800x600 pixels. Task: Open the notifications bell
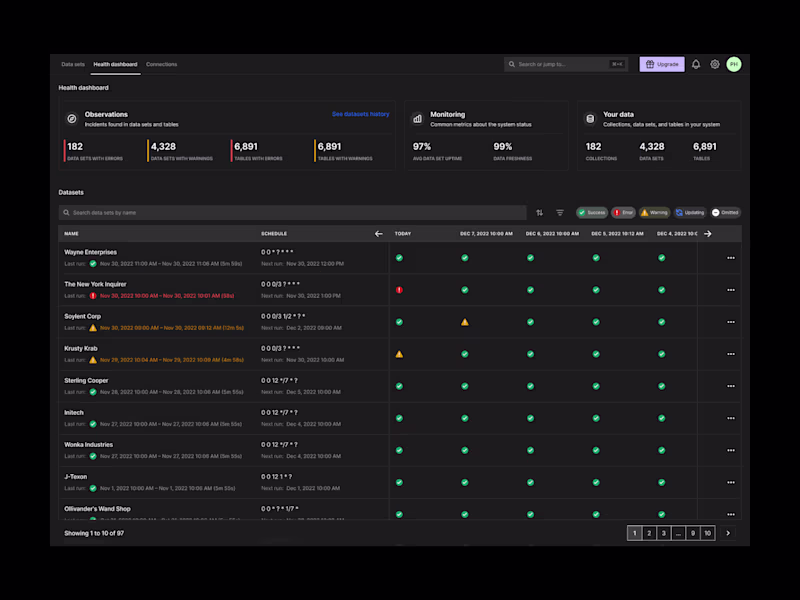[x=696, y=64]
